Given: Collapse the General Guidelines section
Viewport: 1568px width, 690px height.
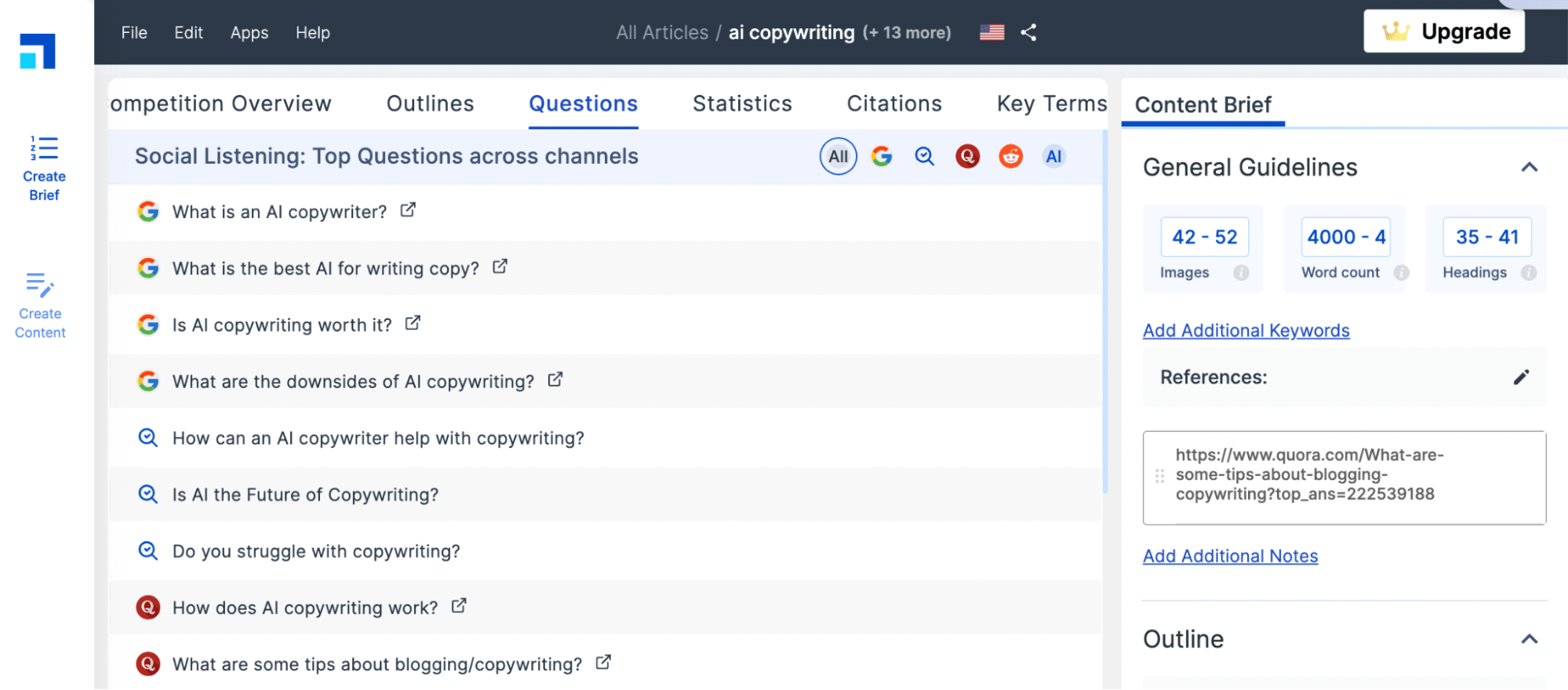Looking at the screenshot, I should point(1529,167).
